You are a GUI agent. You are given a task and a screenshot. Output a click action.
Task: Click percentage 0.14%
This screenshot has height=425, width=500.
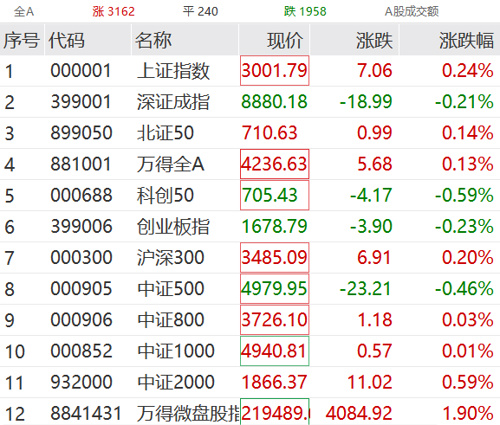(x=468, y=133)
